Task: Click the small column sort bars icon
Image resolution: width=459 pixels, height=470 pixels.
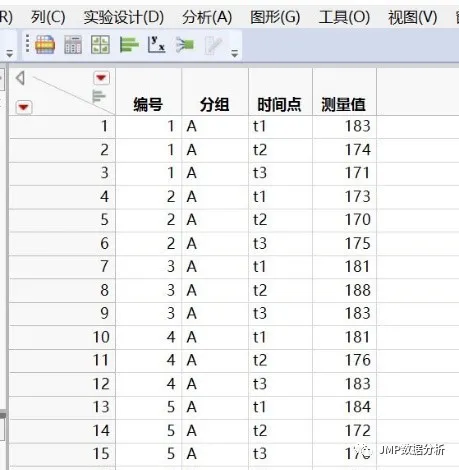Action: 99,96
